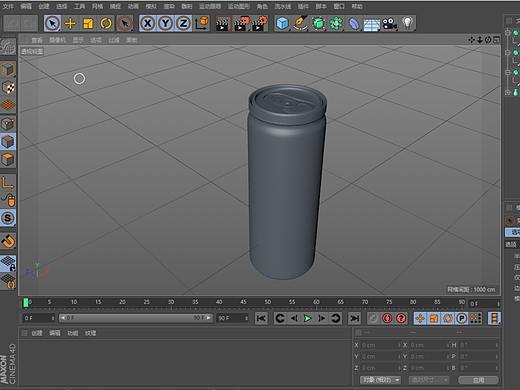
Task: Toggle active viewport maximize icon
Action: tap(496, 40)
